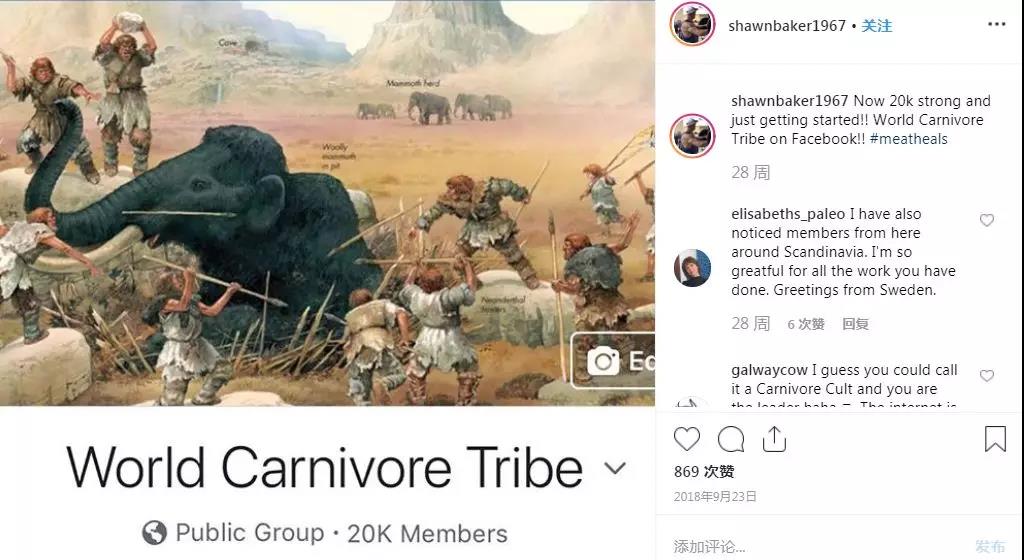The height and width of the screenshot is (560, 1024).
Task: Open the elisabeths_paleo profile avatar
Action: 692,268
